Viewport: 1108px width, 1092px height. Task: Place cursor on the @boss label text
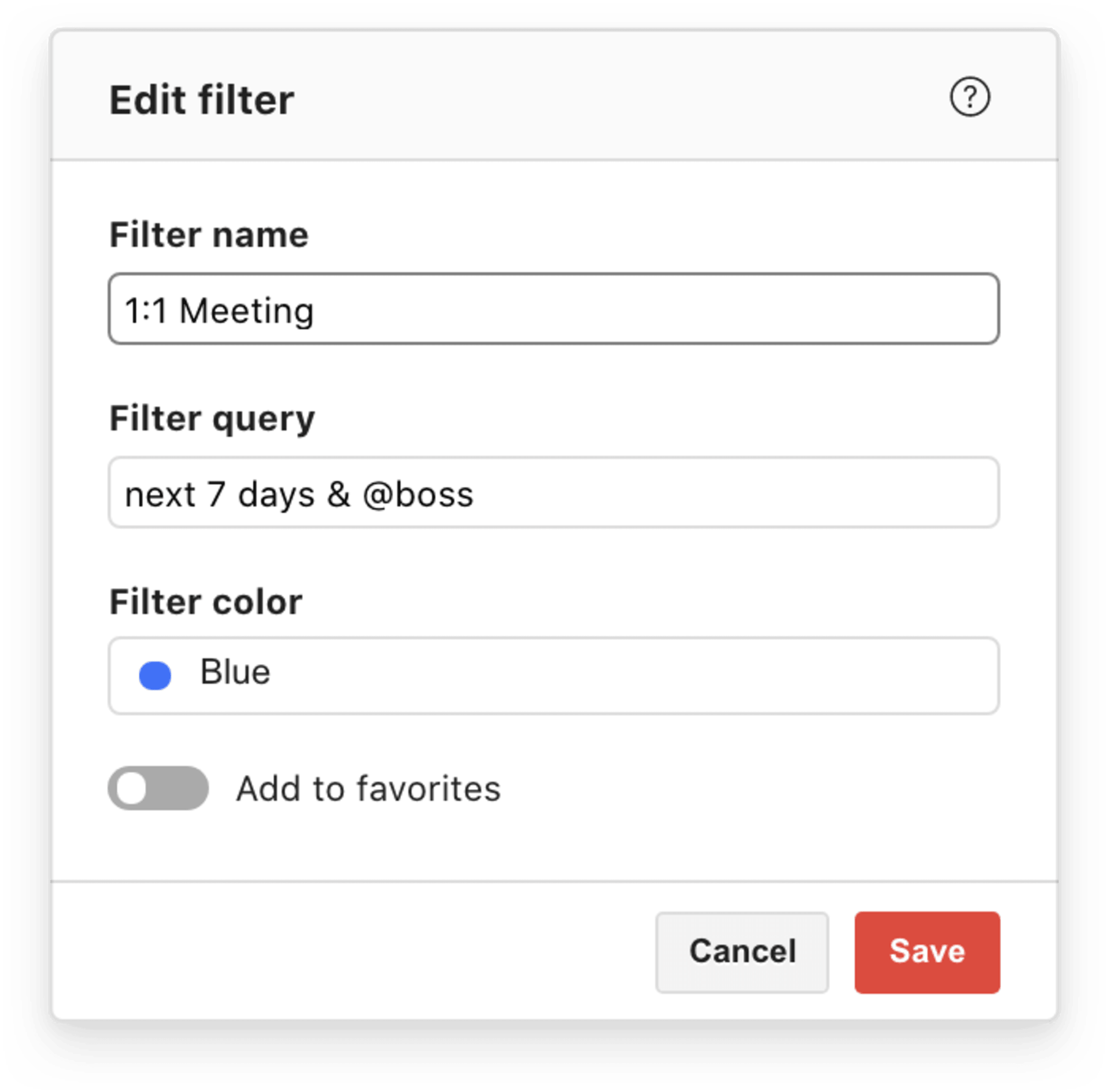(x=418, y=494)
